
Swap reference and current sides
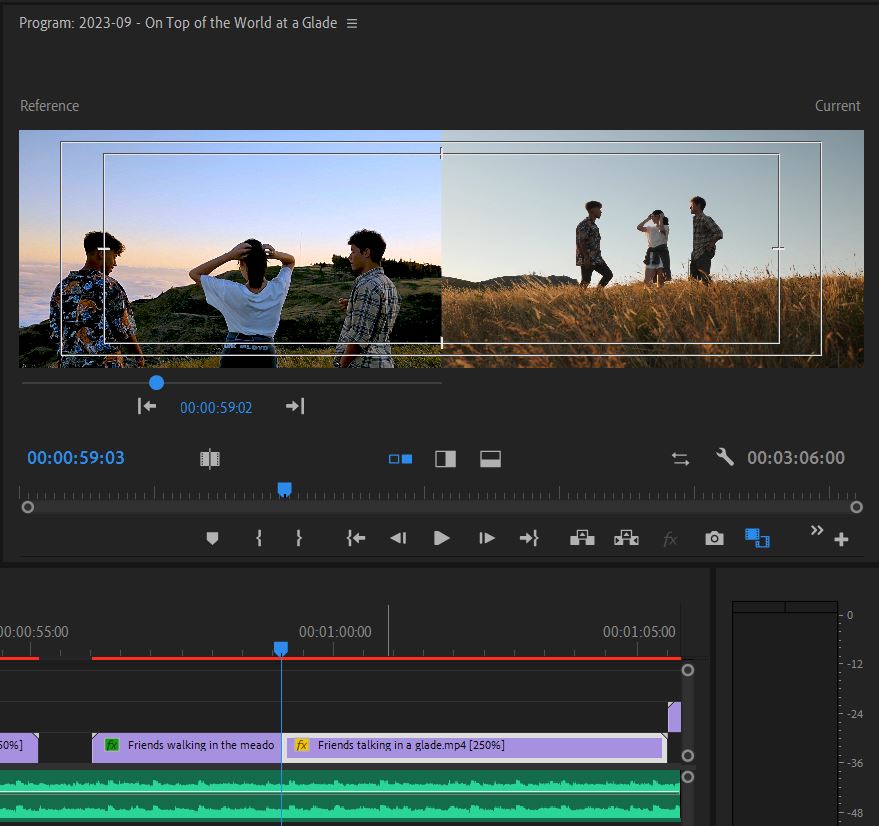click(681, 459)
